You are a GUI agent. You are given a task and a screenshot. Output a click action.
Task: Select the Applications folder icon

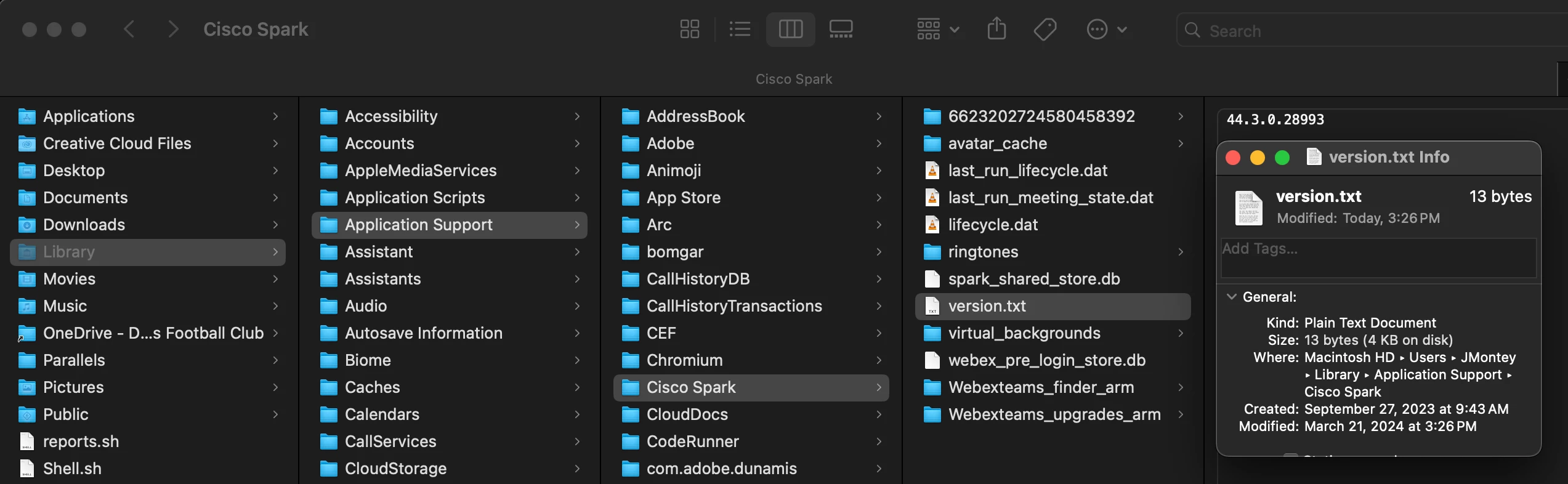click(x=26, y=116)
